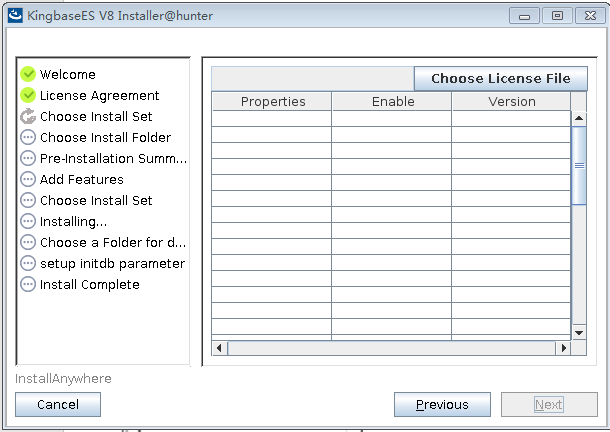The image size is (610, 432).
Task: Click the horizontal scrollbar left arrow
Action: 219,348
